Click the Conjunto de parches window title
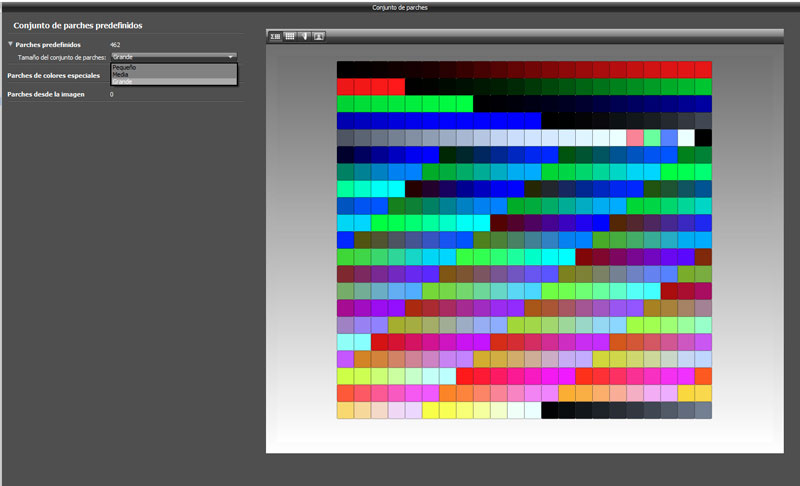 pyautogui.click(x=400, y=5)
